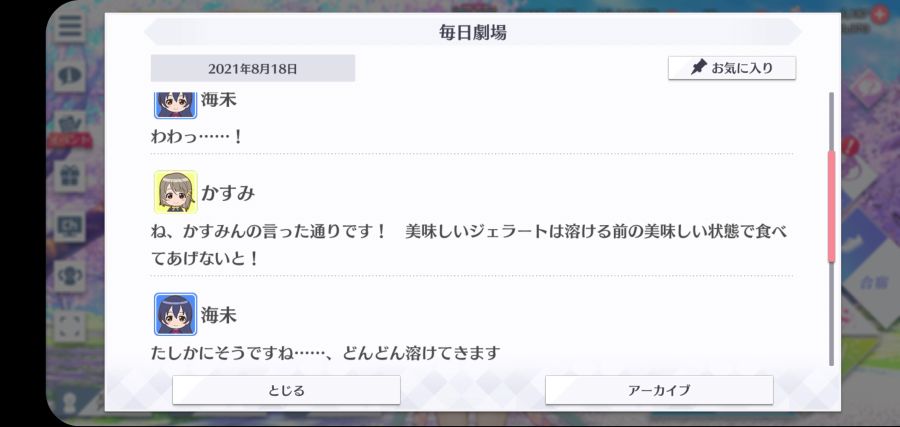Click the pin icon on お気に入り

[x=698, y=68]
